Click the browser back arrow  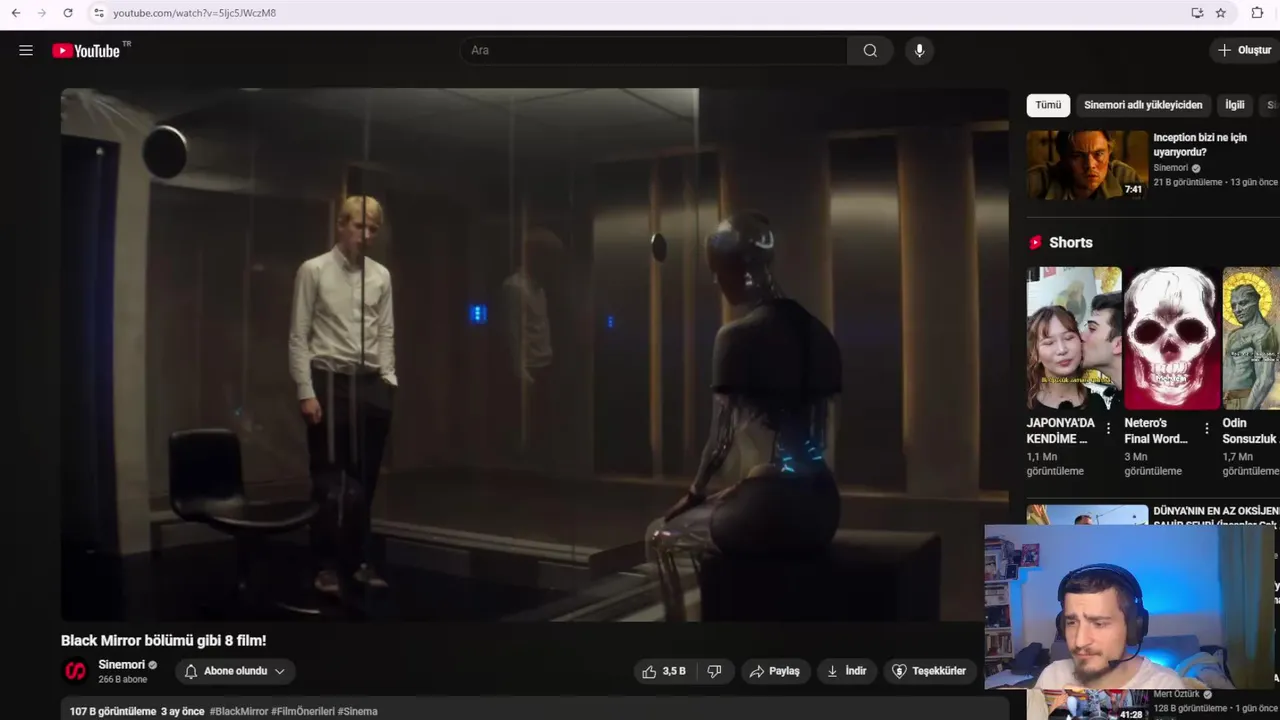pos(15,13)
